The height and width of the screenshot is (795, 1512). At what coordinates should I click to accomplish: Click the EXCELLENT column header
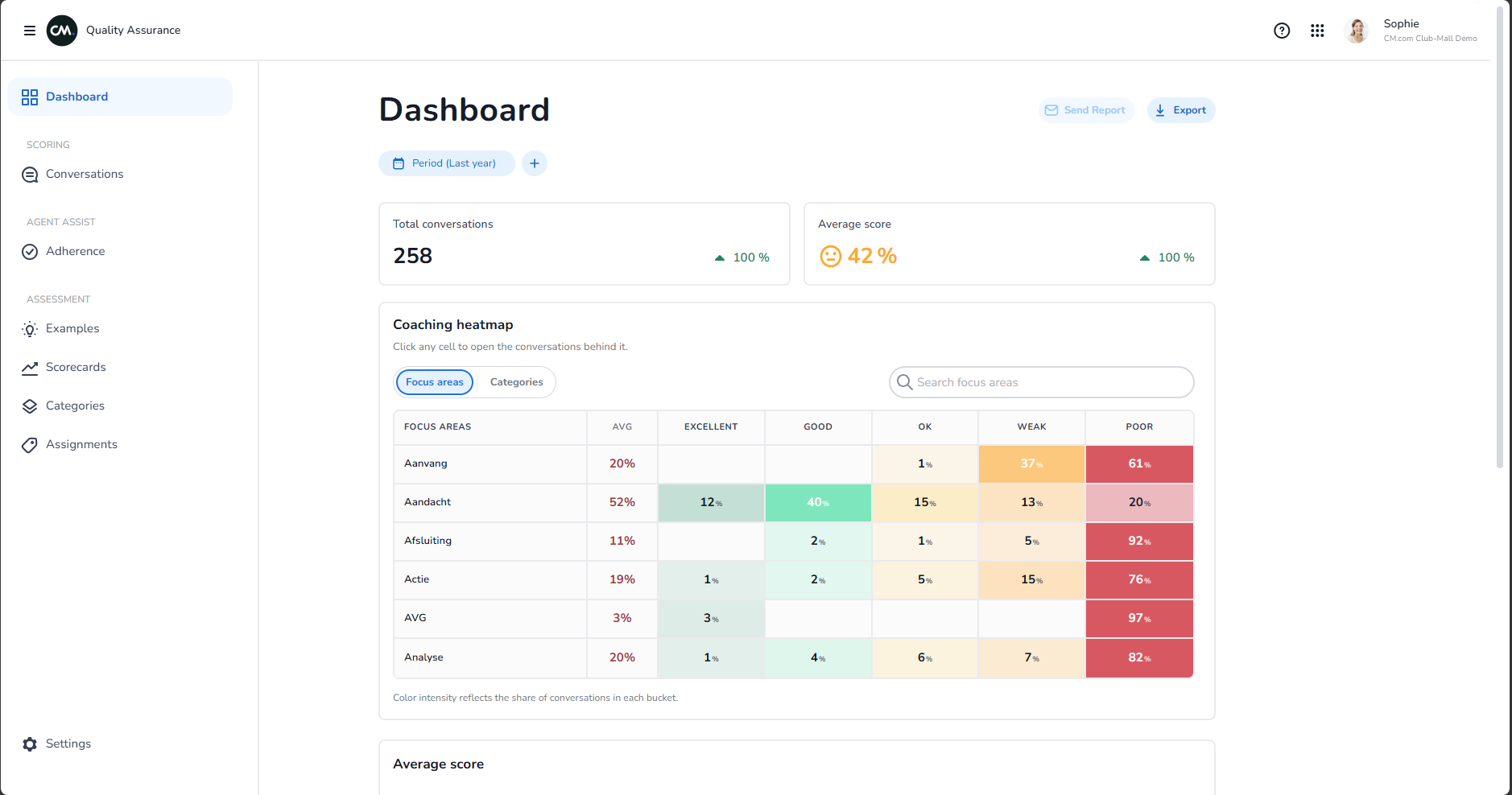(711, 427)
